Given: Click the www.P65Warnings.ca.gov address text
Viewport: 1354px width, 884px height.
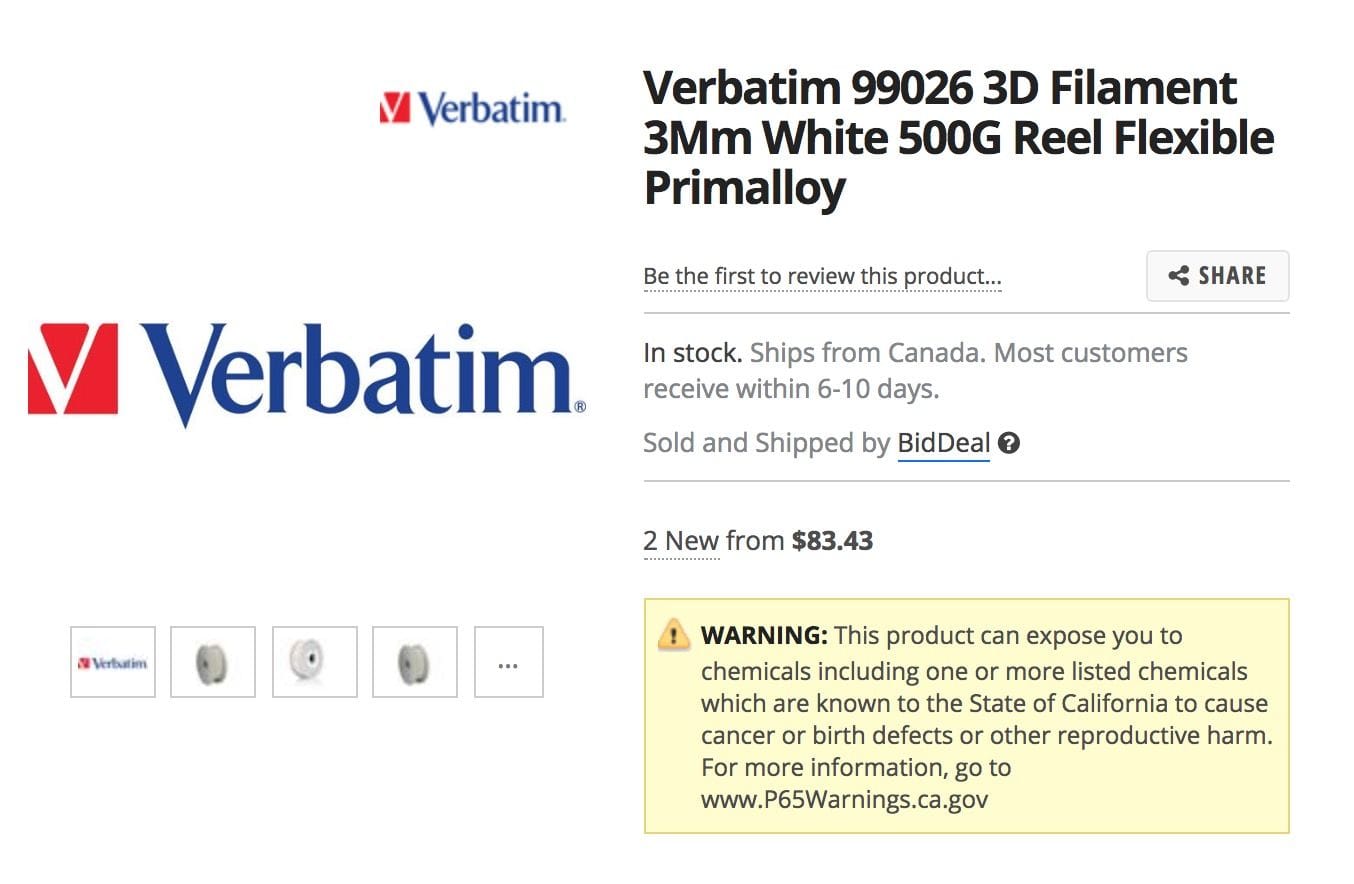Looking at the screenshot, I should [x=845, y=800].
